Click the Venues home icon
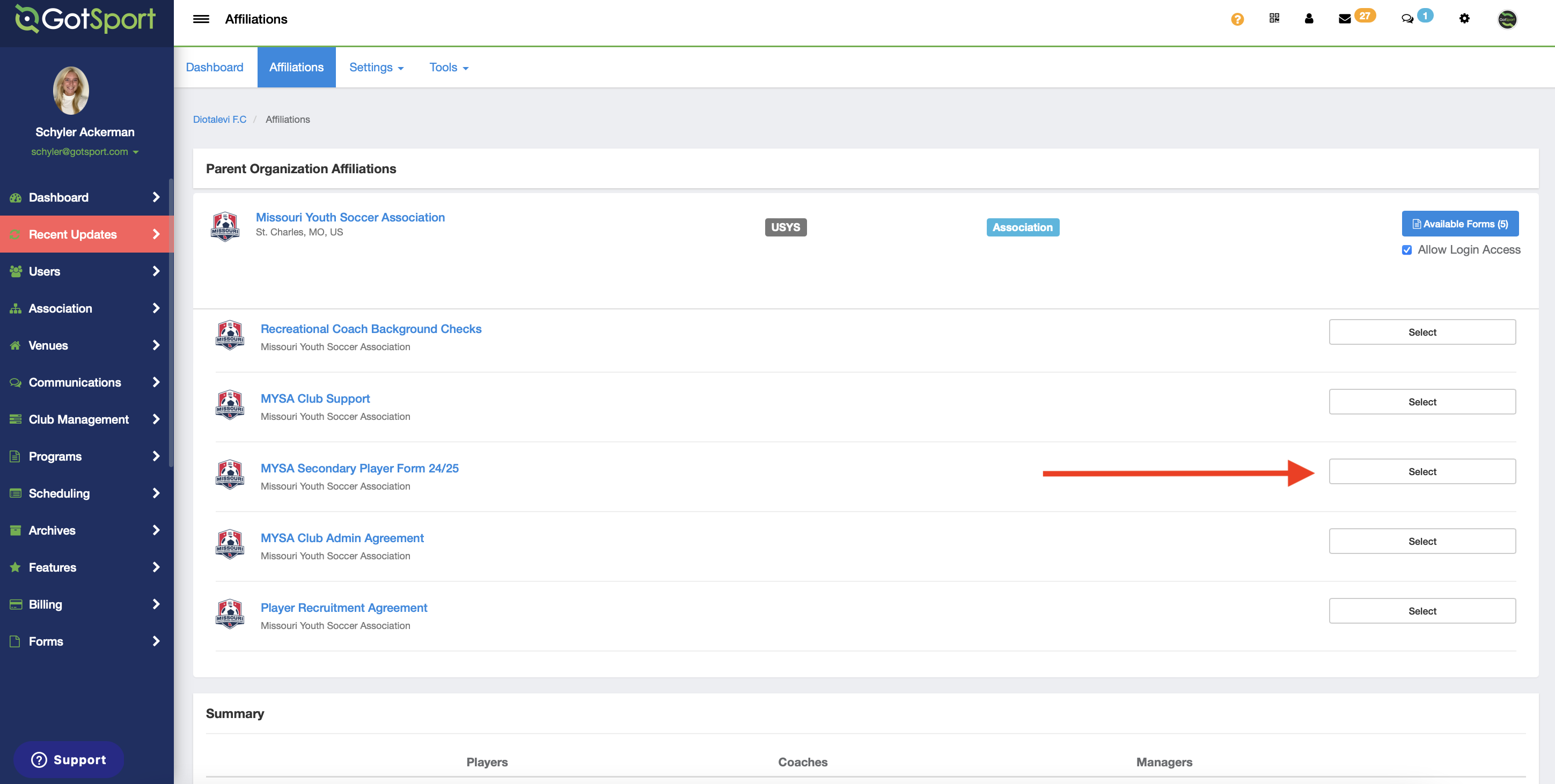This screenshot has height=784, width=1555. [16, 345]
